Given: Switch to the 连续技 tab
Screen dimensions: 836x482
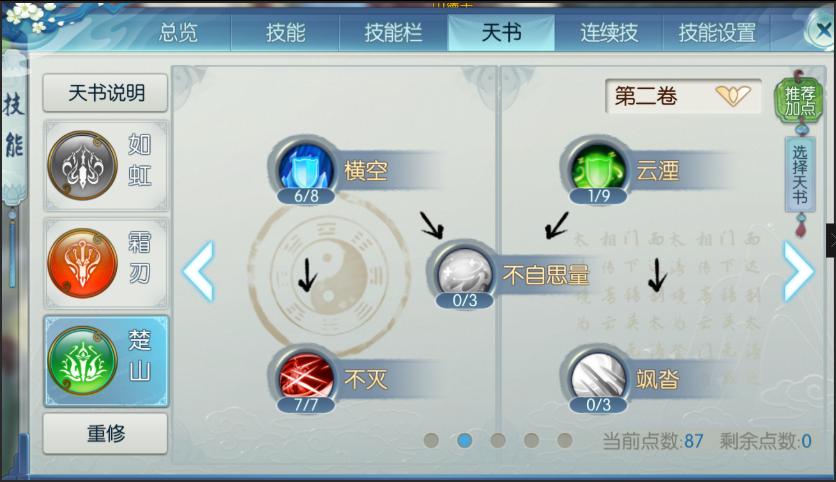Looking at the screenshot, I should pos(609,33).
